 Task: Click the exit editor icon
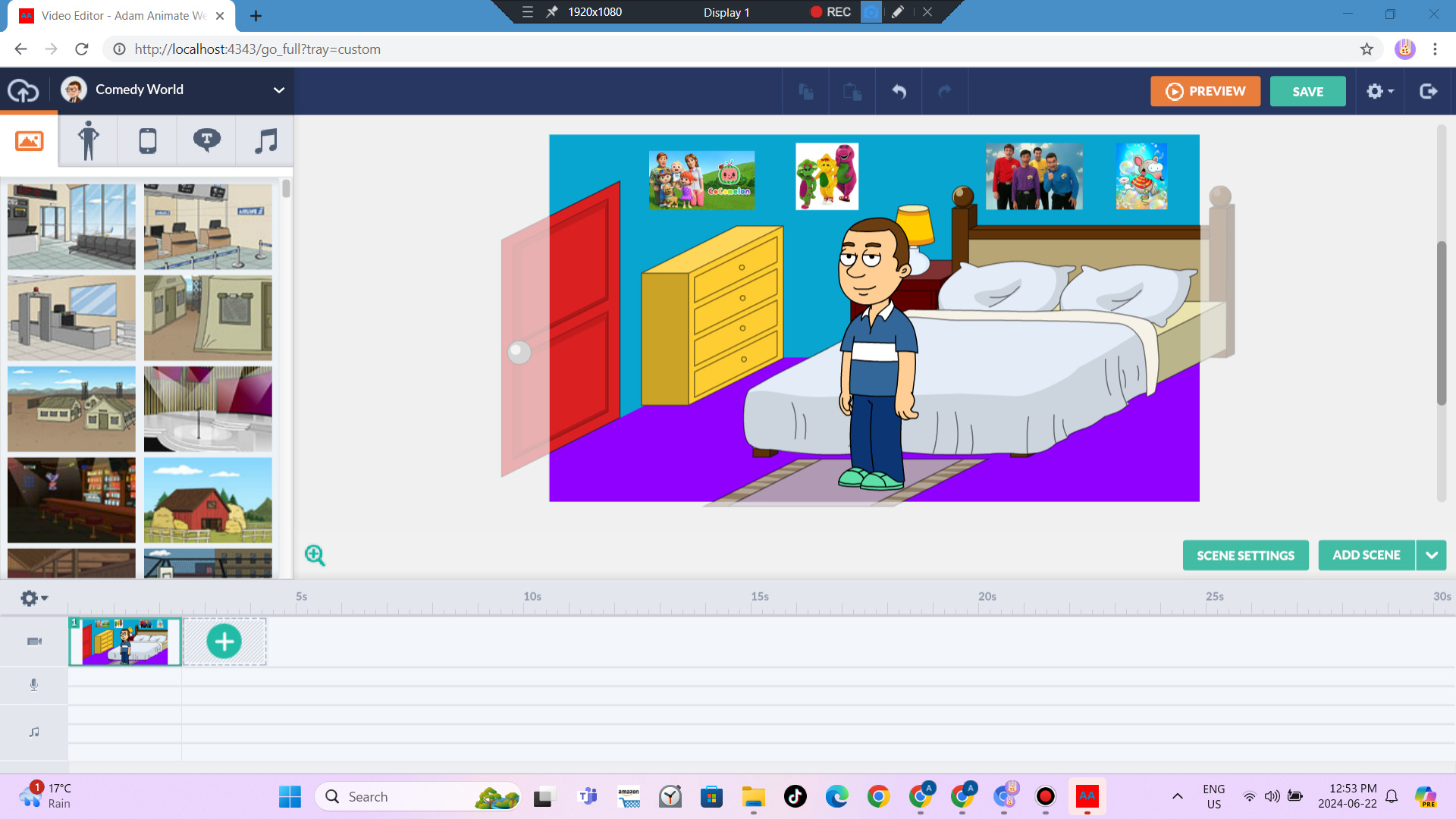point(1429,91)
